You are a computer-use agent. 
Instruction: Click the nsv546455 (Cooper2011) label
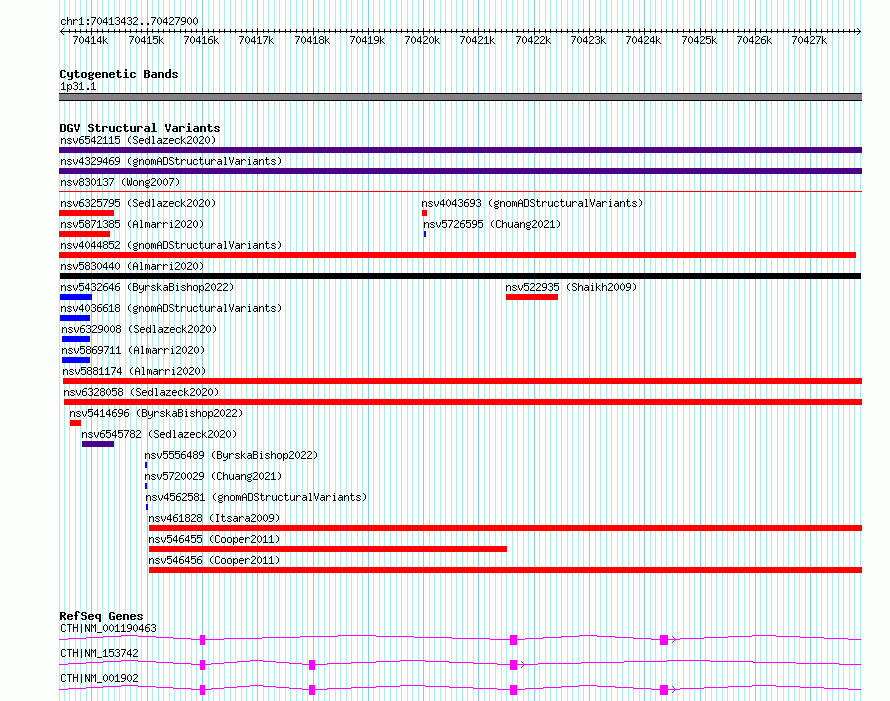pos(214,539)
